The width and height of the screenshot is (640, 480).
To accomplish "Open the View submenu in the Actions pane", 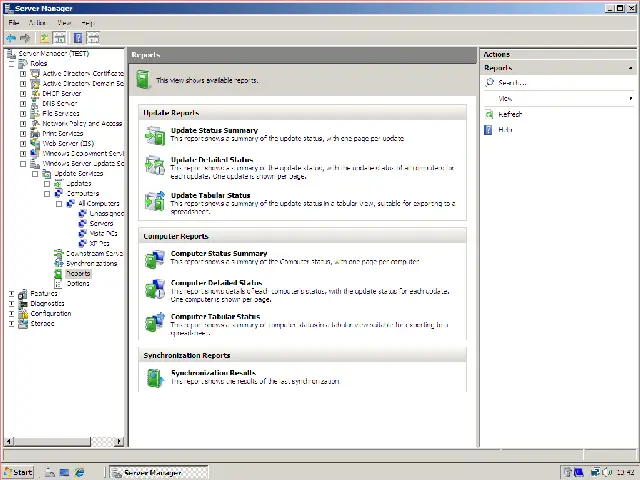I will [558, 98].
